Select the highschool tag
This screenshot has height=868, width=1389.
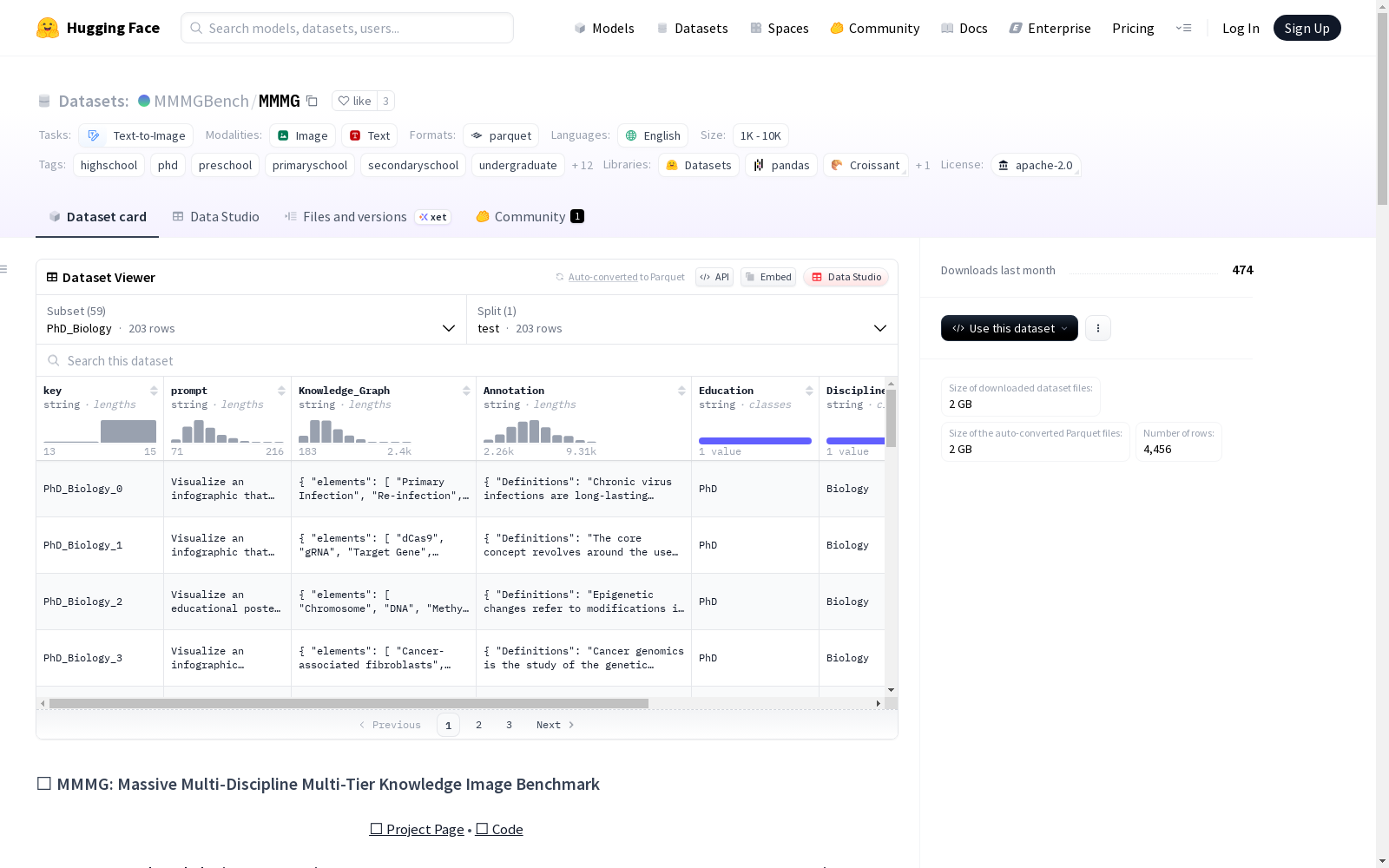click(x=109, y=165)
